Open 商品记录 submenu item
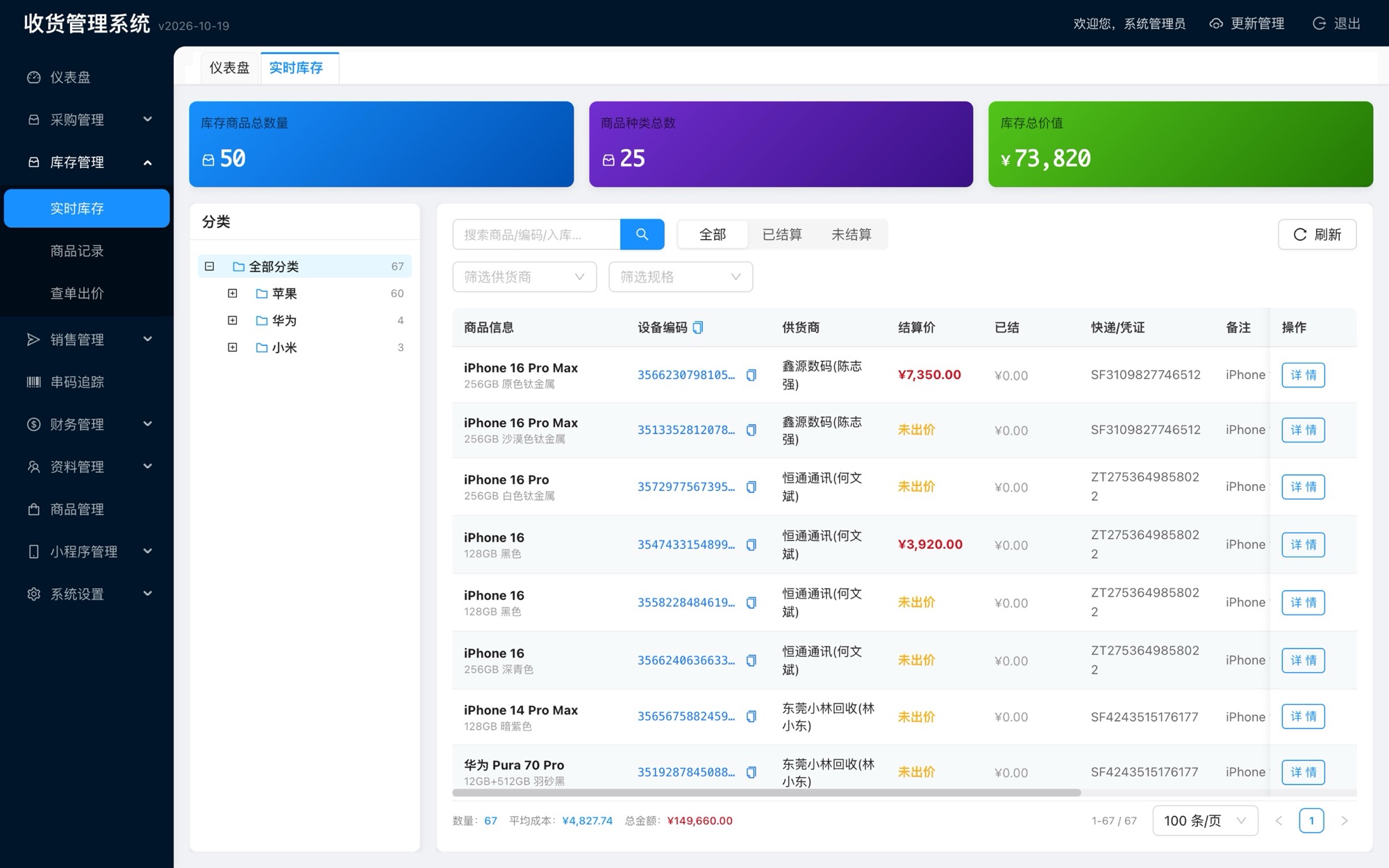Image resolution: width=1389 pixels, height=868 pixels. point(87,251)
